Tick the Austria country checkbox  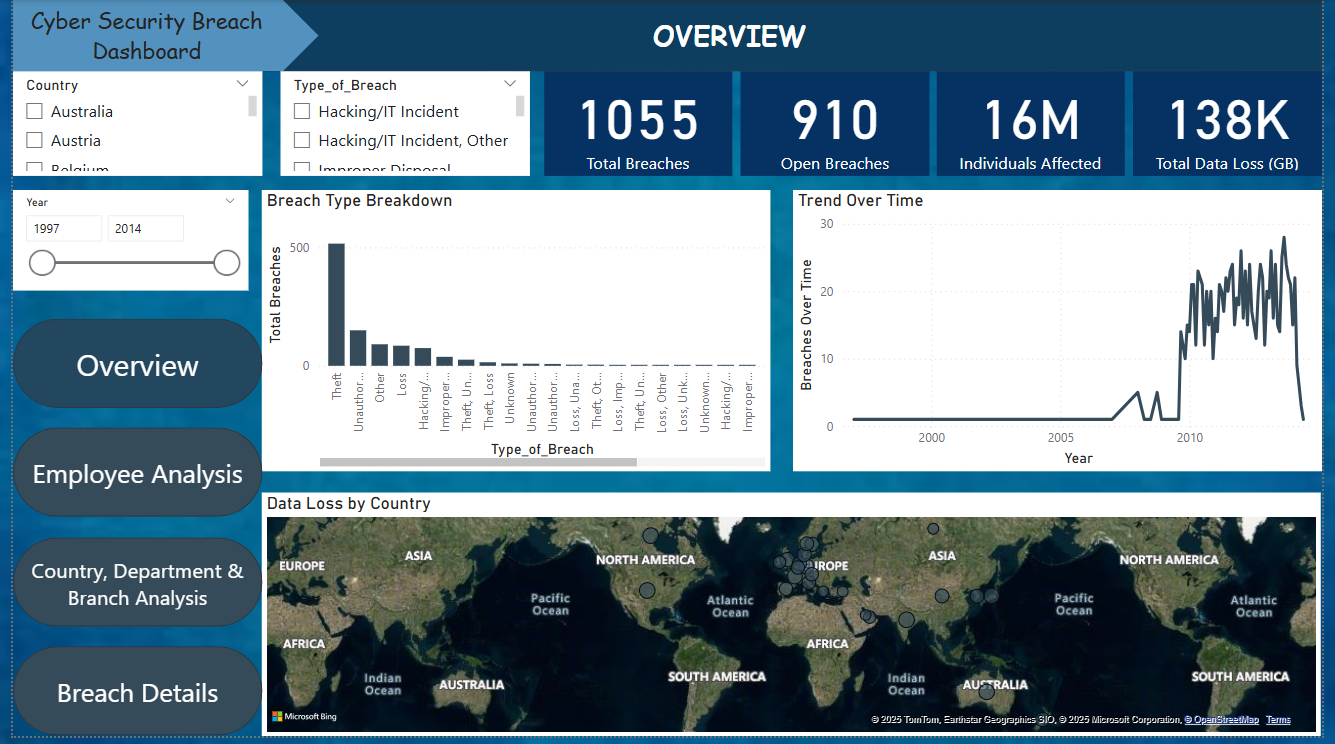[x=35, y=141]
